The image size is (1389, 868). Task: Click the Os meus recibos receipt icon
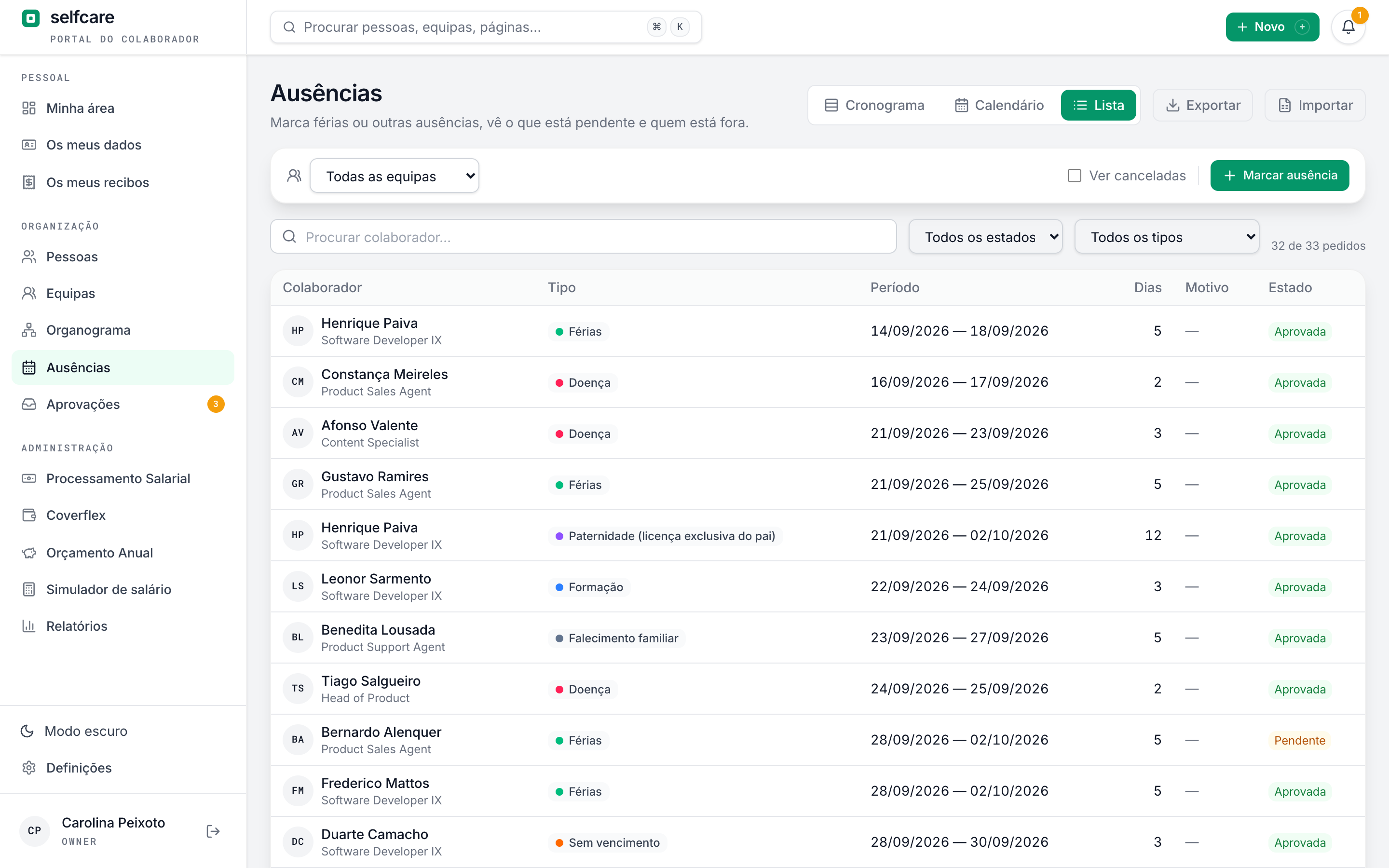pos(29,182)
